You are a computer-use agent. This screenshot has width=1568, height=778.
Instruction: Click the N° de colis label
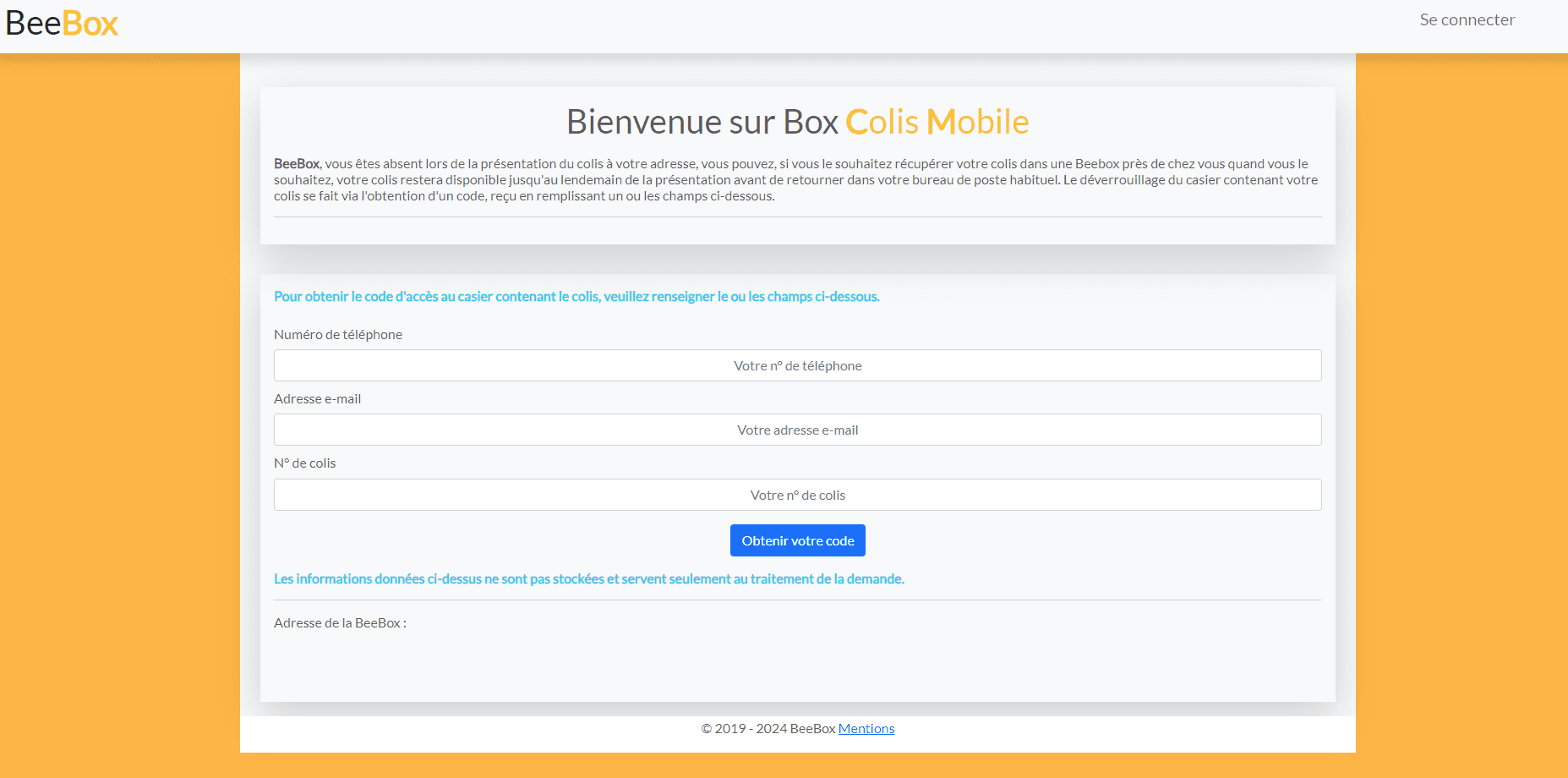304,463
